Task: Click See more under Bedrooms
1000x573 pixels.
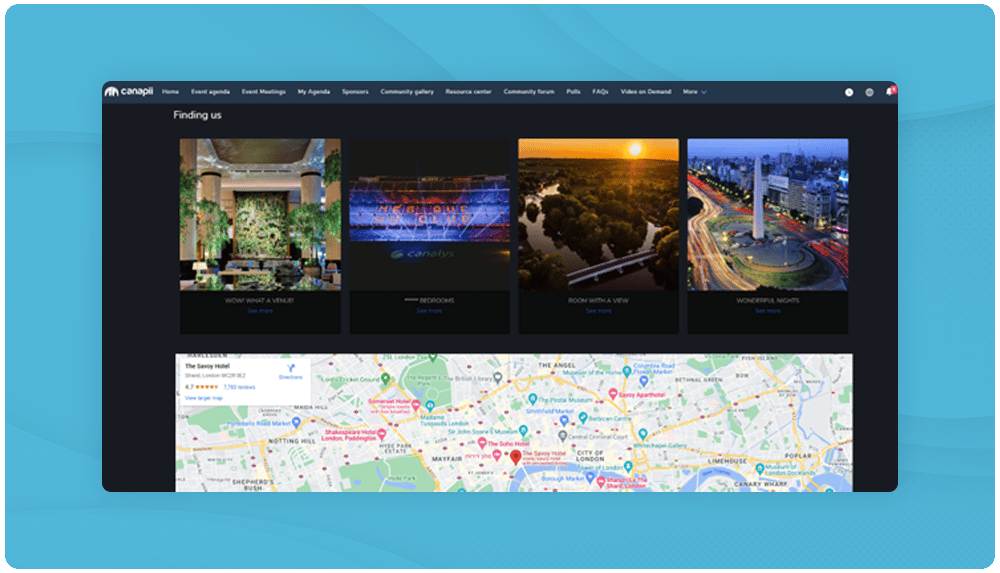Action: click(x=429, y=311)
